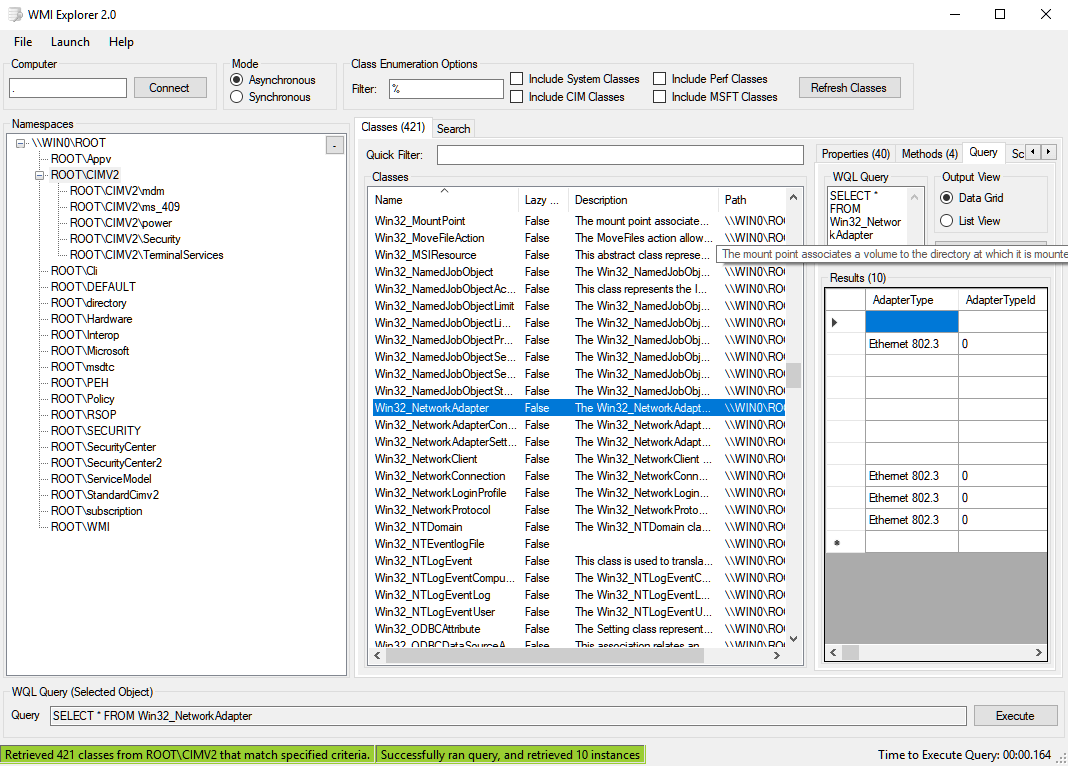Select ROOT\CIMV2\TerminalServices namespace
The image size is (1068, 766).
pos(146,255)
